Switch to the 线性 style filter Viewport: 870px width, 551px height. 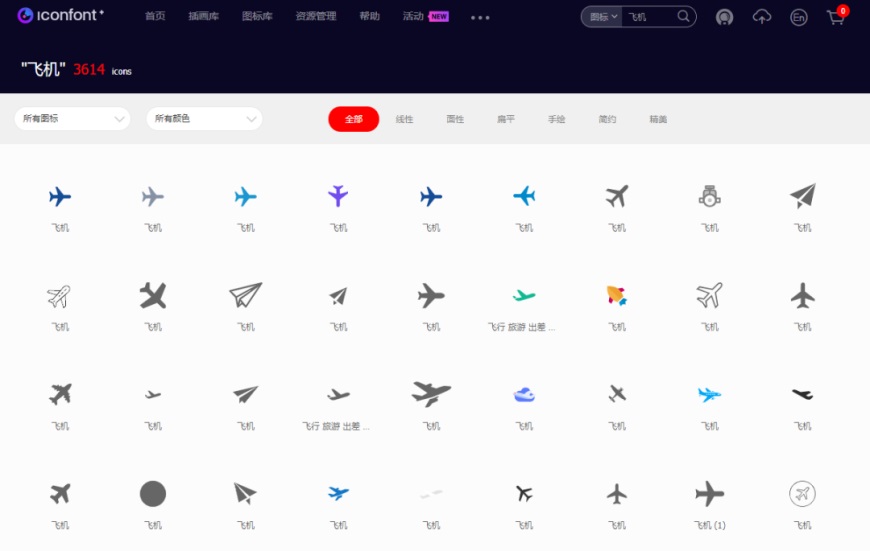point(404,119)
